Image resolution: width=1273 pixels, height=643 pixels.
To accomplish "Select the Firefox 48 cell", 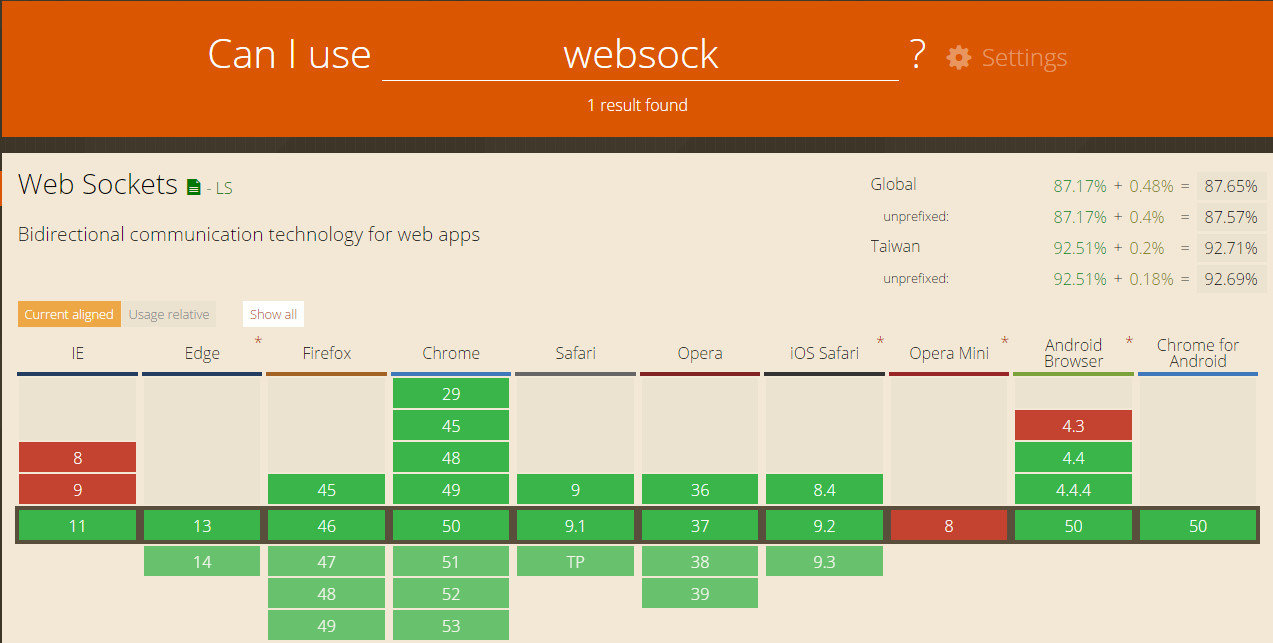I will pyautogui.click(x=327, y=594).
